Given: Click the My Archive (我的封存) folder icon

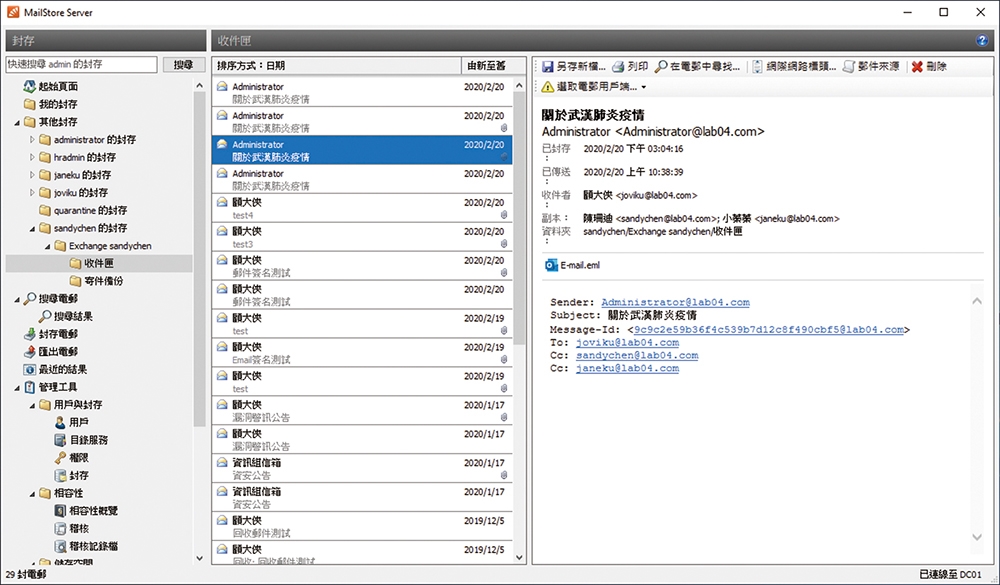Looking at the screenshot, I should 29,104.
